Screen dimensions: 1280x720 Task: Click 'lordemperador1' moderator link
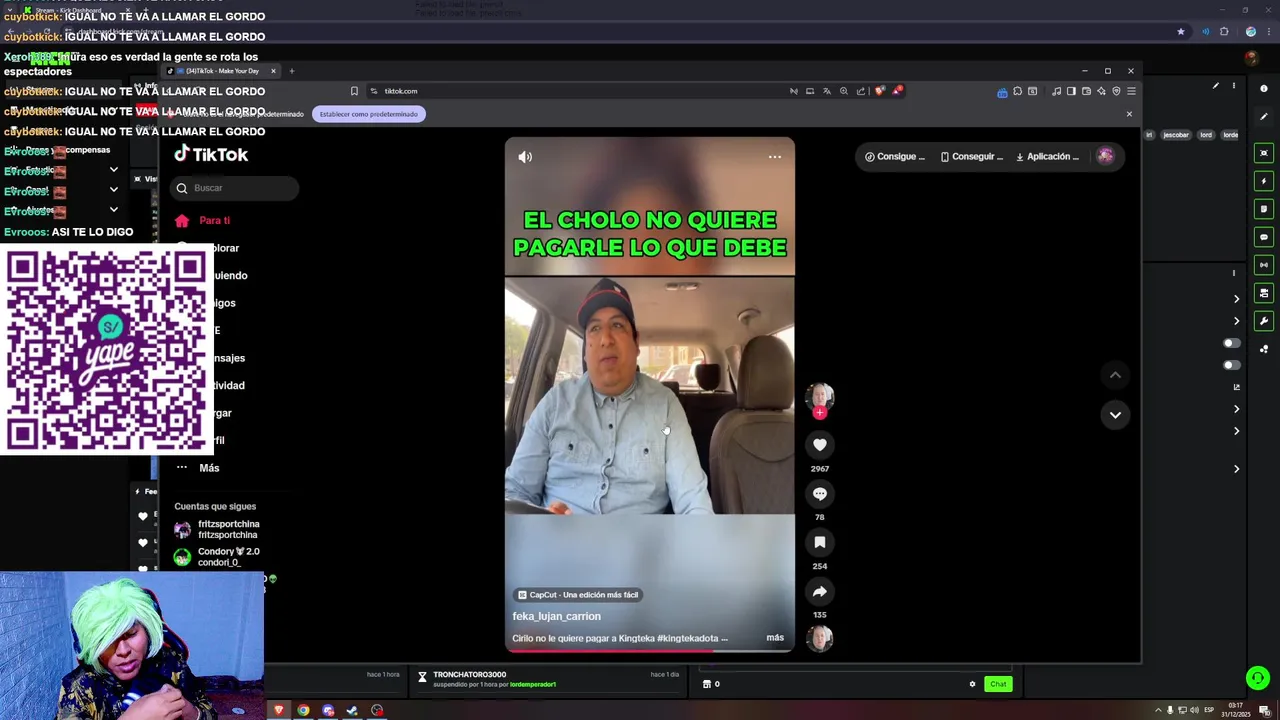[x=533, y=684]
